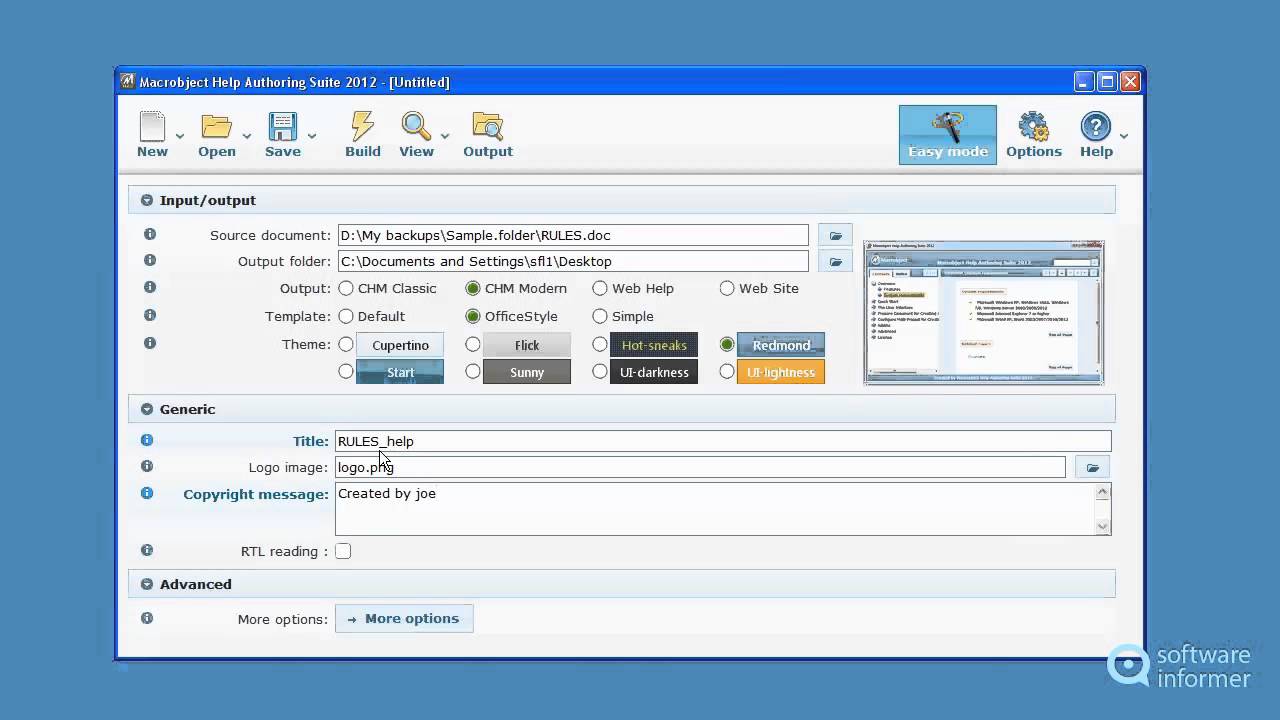Collapse the Input/output section
This screenshot has height=720, width=1280.
[x=147, y=200]
